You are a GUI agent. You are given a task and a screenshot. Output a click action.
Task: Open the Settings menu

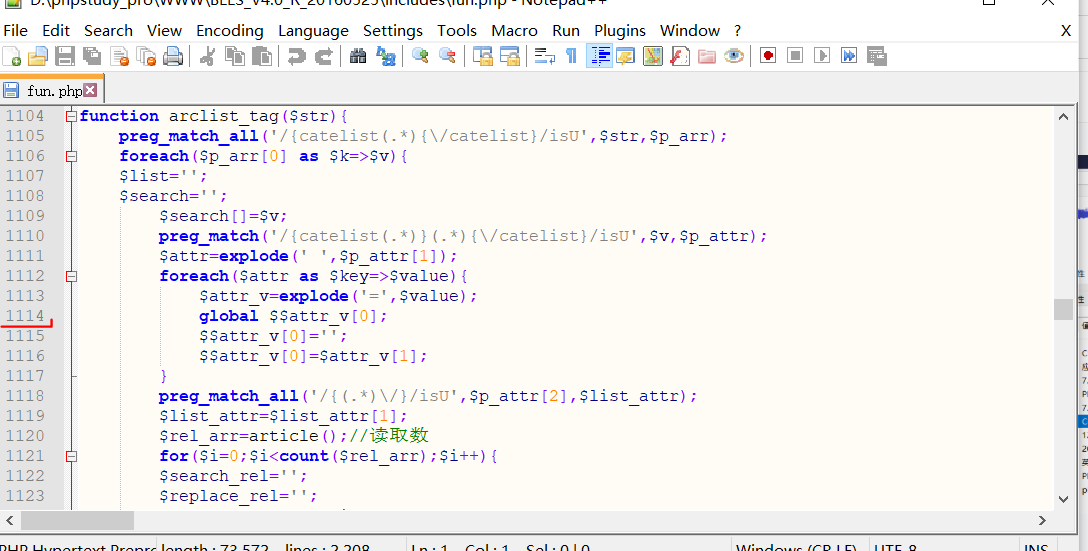point(393,31)
